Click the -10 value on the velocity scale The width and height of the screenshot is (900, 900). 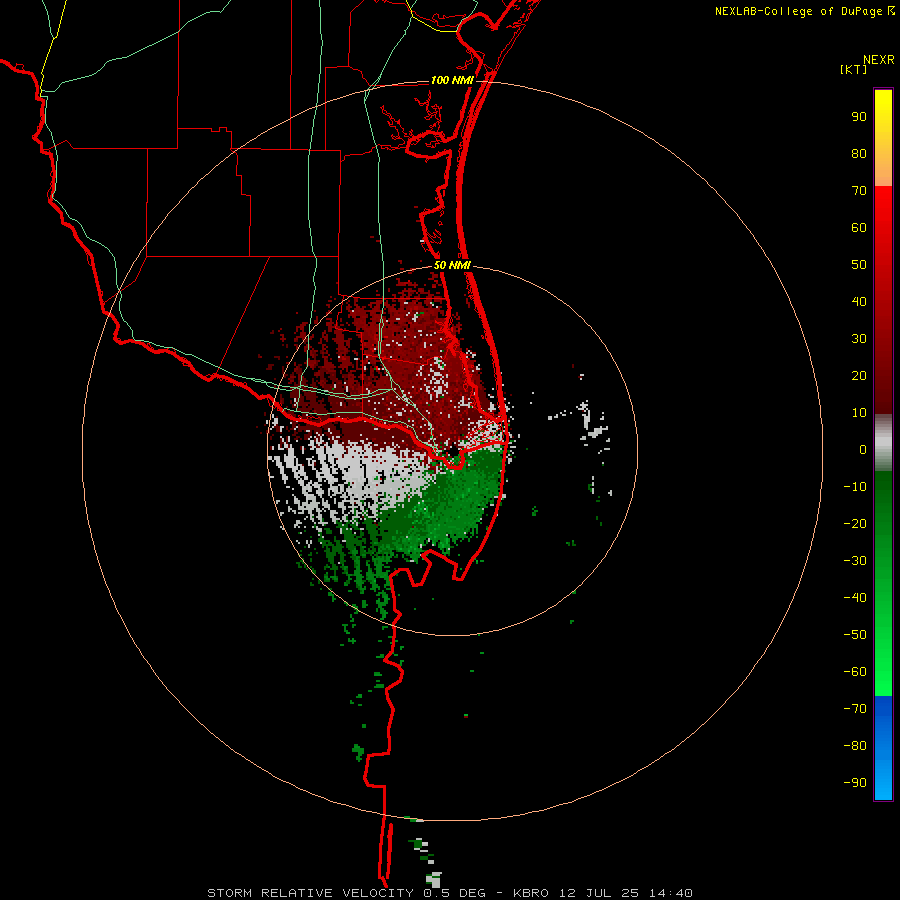[x=855, y=487]
